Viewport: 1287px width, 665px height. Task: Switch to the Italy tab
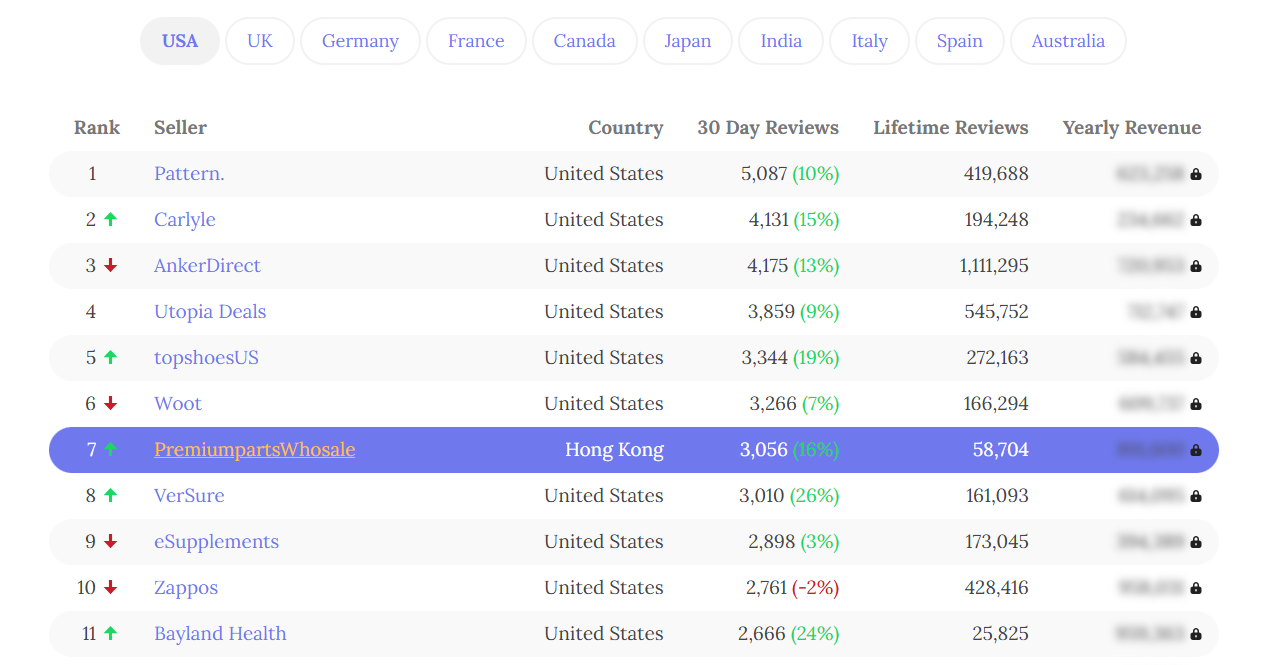[869, 41]
